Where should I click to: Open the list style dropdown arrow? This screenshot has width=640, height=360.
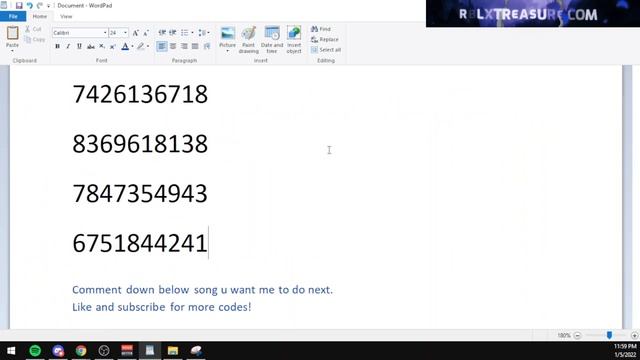pyautogui.click(x=192, y=33)
